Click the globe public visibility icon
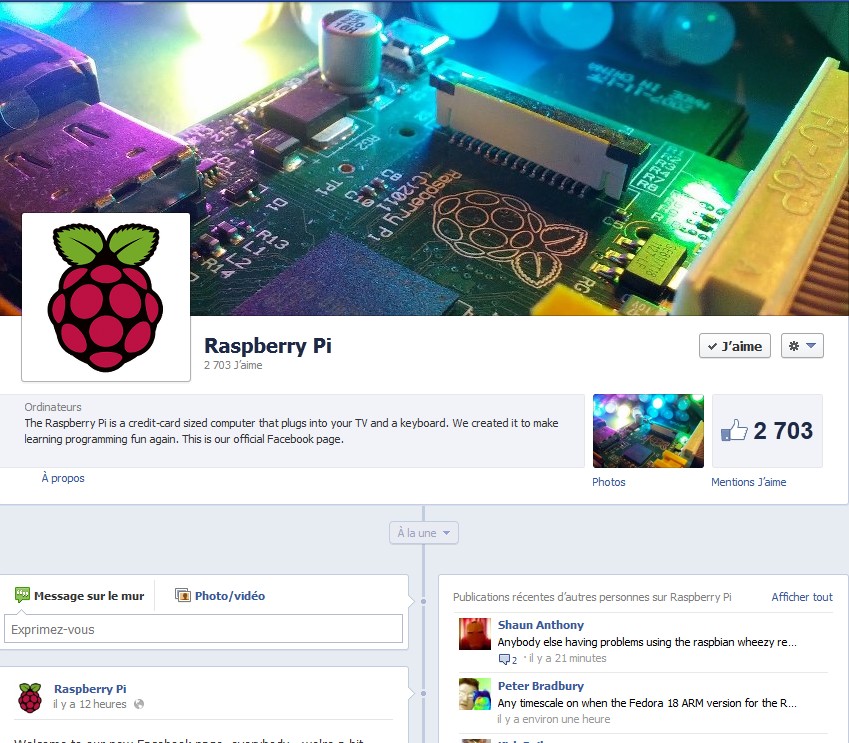The height and width of the screenshot is (743, 849). point(139,704)
